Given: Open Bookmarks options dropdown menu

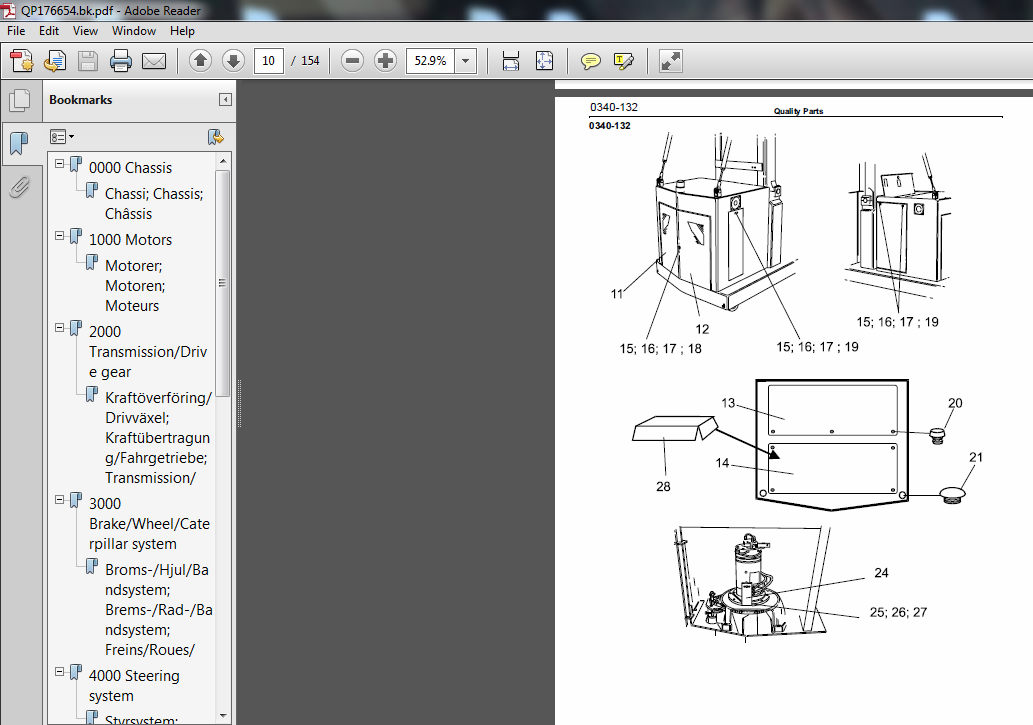Looking at the screenshot, I should 62,137.
